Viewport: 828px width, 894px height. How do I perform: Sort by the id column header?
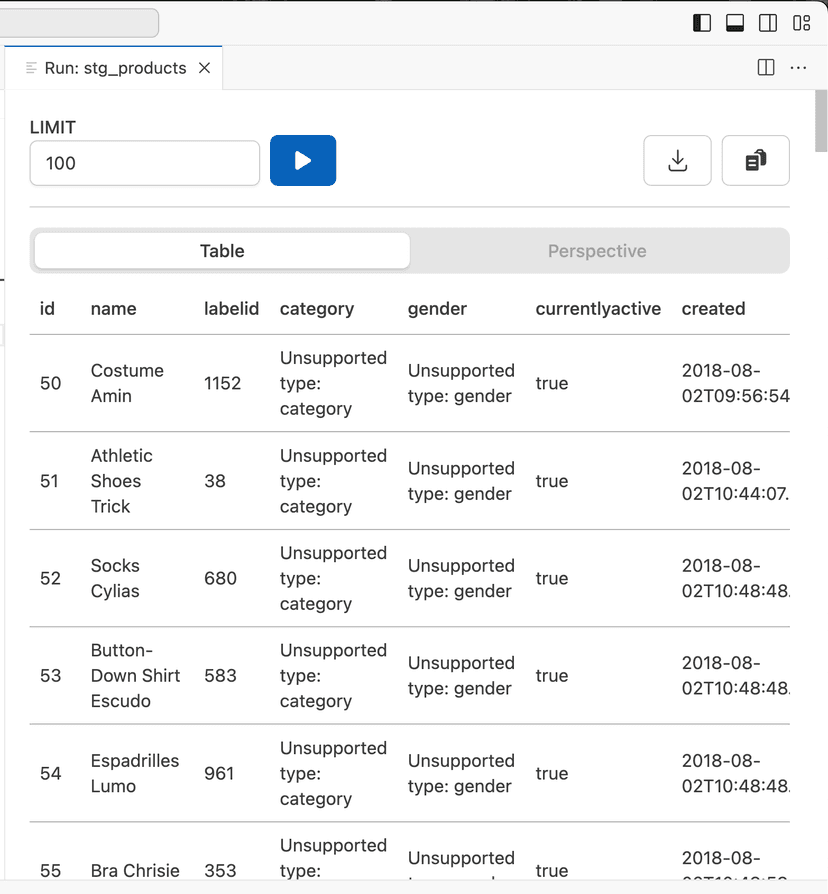(x=46, y=309)
